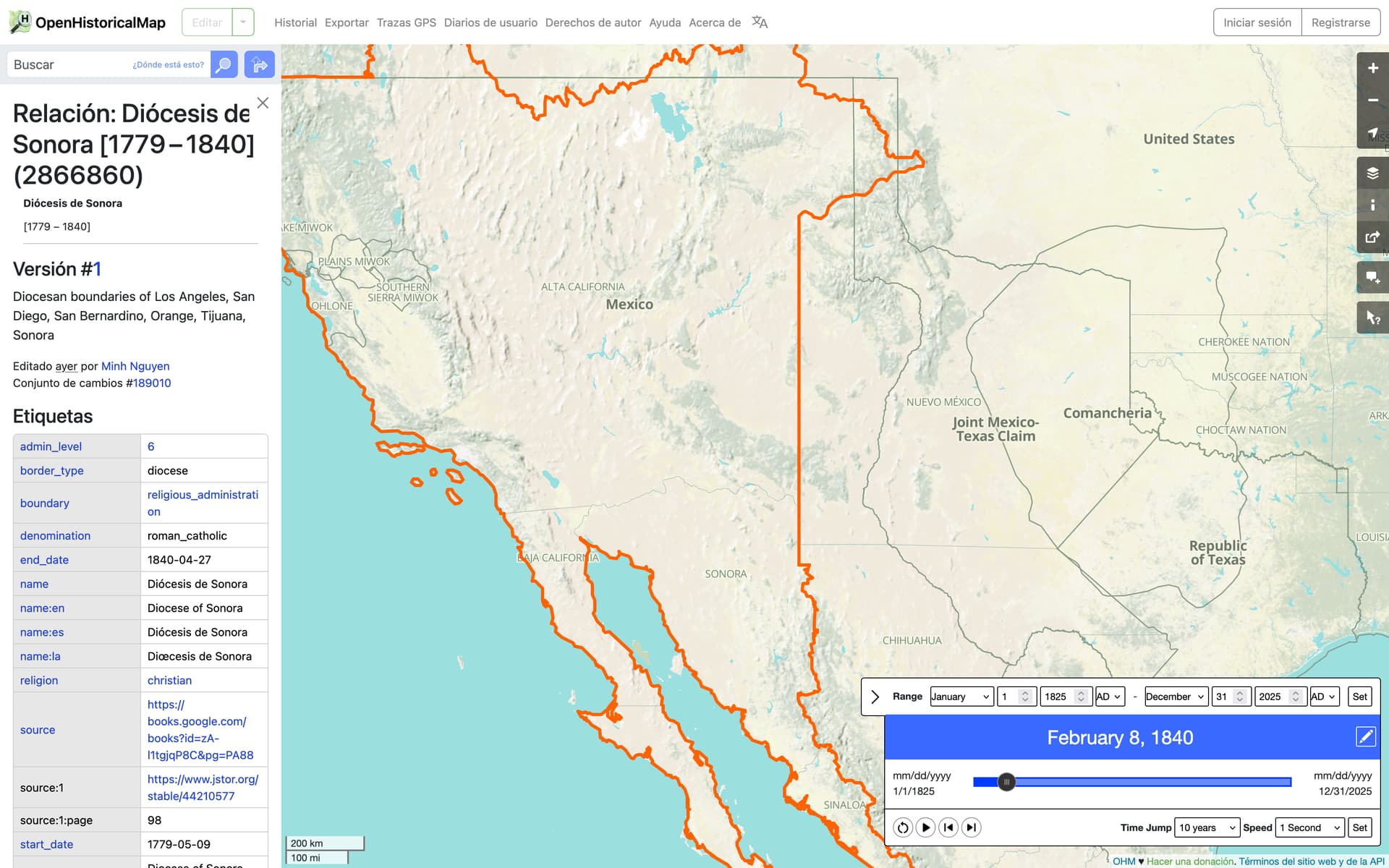Reset the timeline animation
The width and height of the screenshot is (1389, 868).
[902, 827]
